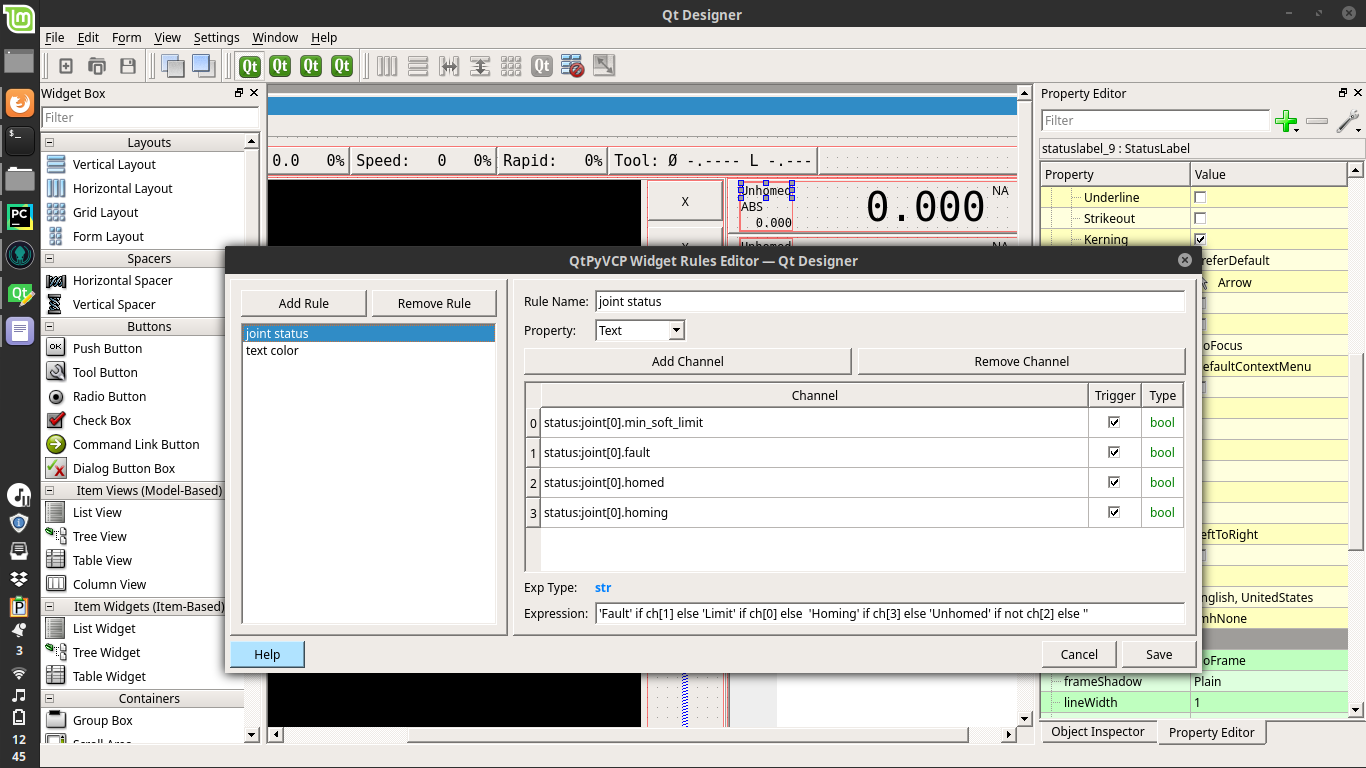Toggle Trigger checkbox for joint[0].homed
This screenshot has width=1366, height=768.
(x=1114, y=483)
